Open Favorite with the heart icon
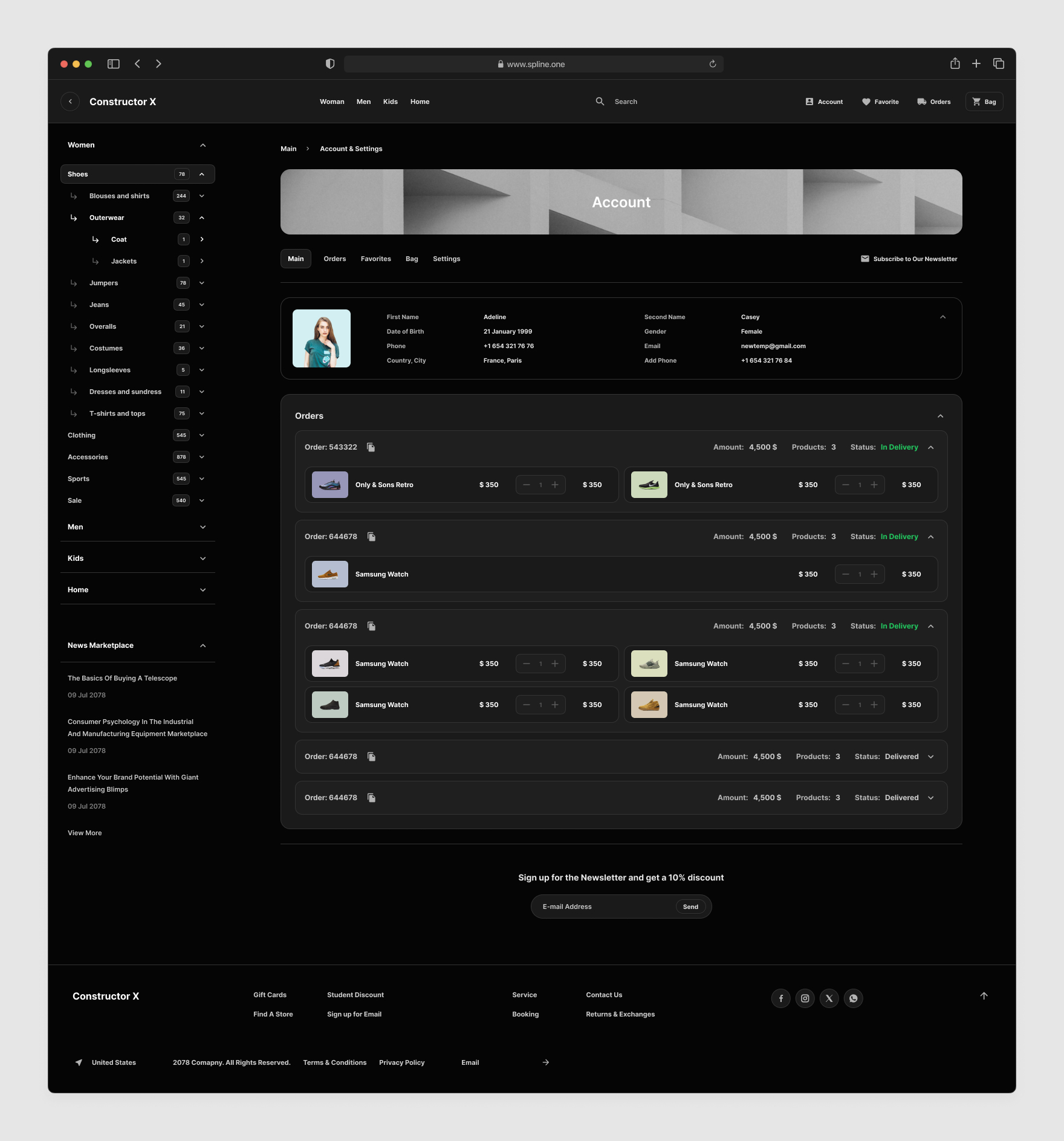This screenshot has height=1141, width=1064. tap(880, 102)
